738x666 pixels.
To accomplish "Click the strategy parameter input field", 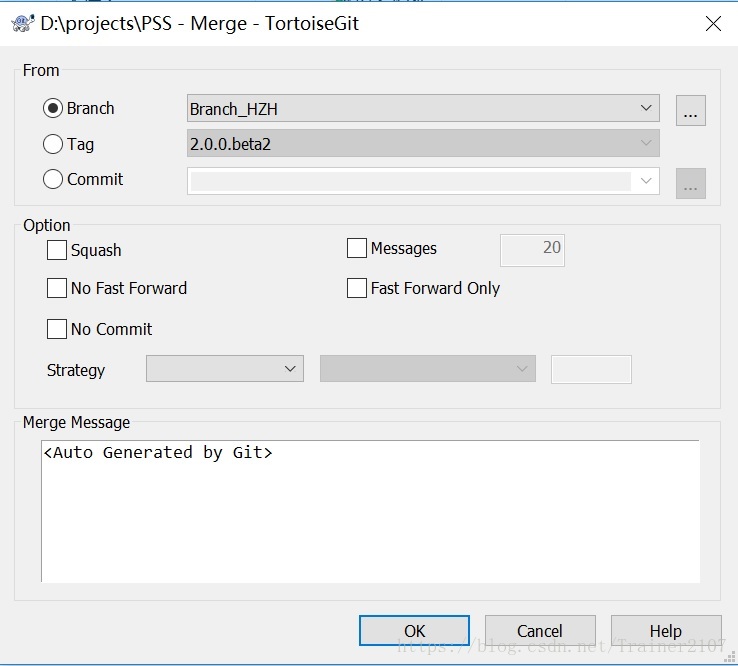I will [591, 369].
